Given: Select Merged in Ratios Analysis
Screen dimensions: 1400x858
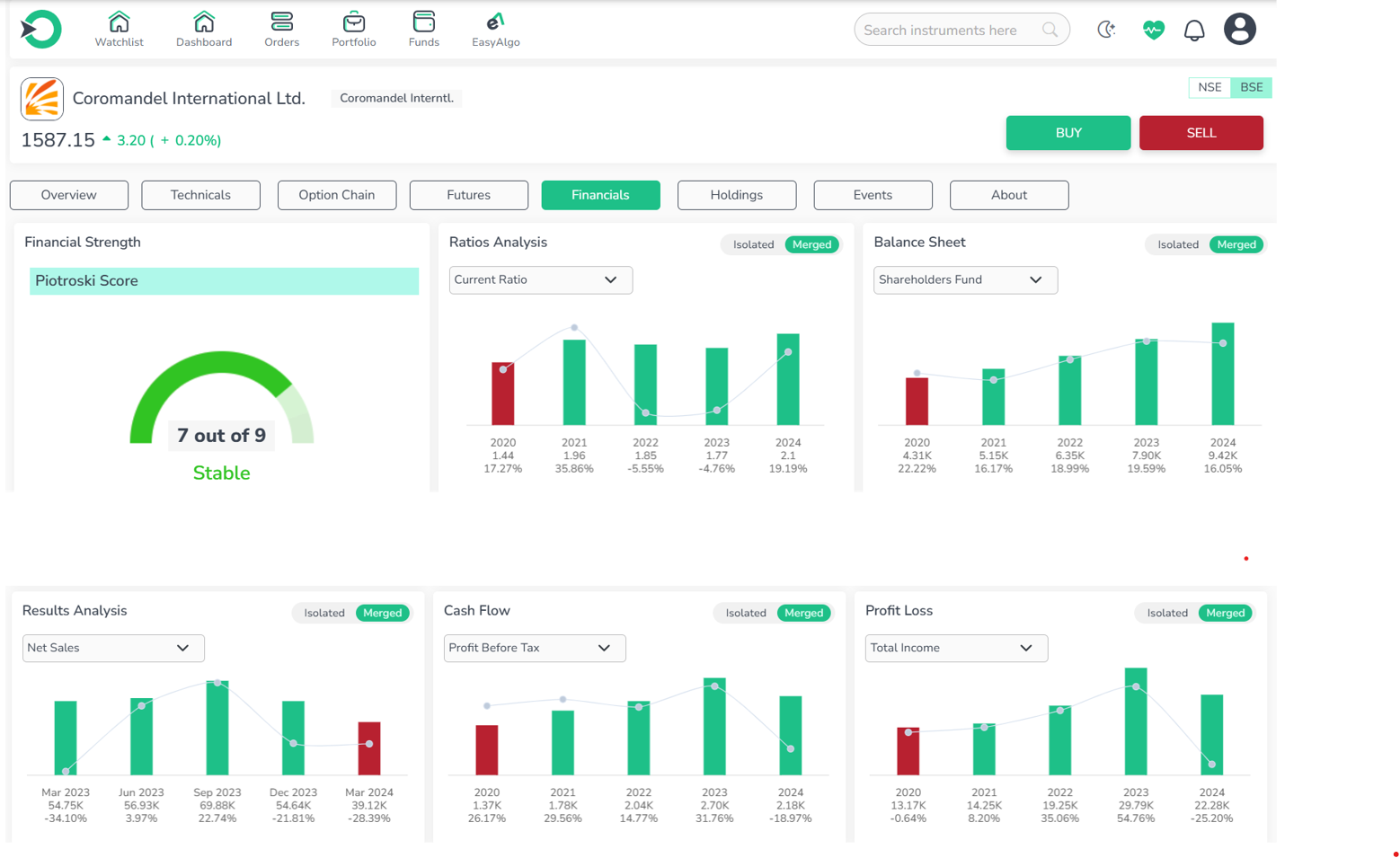Looking at the screenshot, I should [x=811, y=244].
